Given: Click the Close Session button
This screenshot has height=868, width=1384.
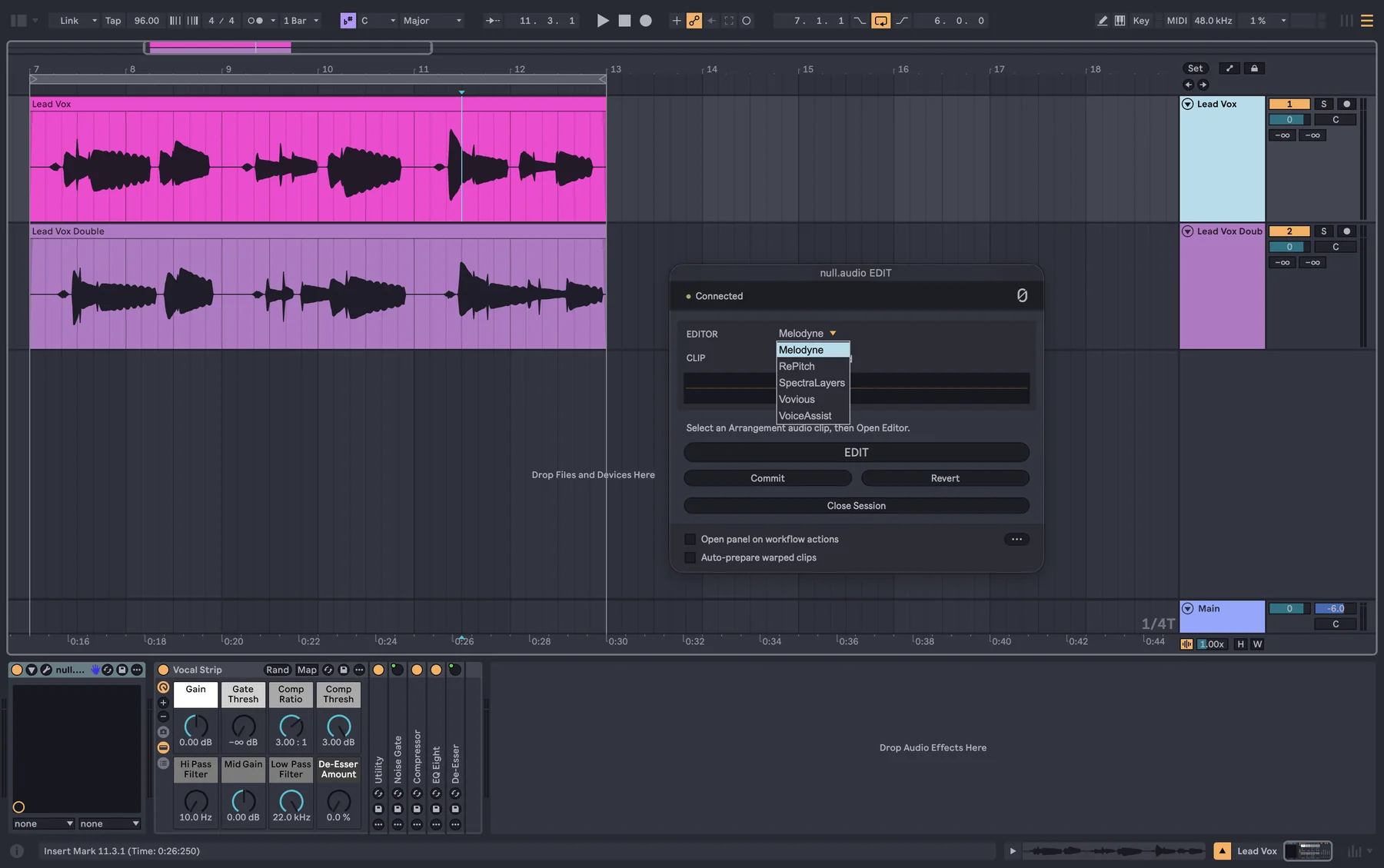Looking at the screenshot, I should pyautogui.click(x=857, y=506).
